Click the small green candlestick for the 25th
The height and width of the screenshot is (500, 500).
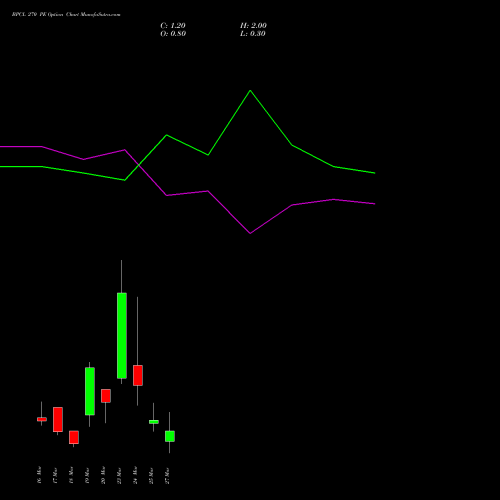[154, 422]
